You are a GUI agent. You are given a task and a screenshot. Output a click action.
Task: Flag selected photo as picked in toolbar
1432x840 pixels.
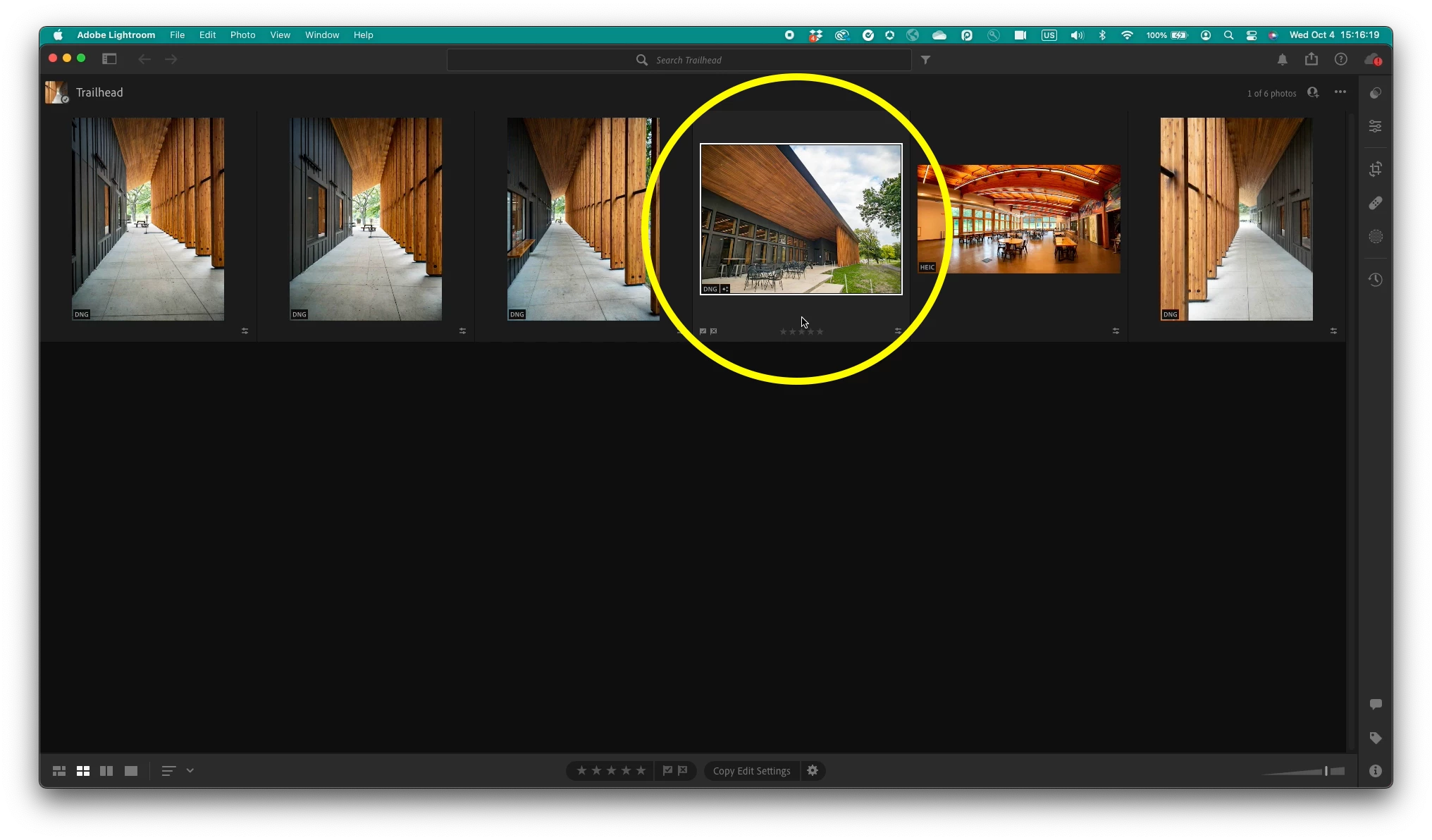[667, 770]
